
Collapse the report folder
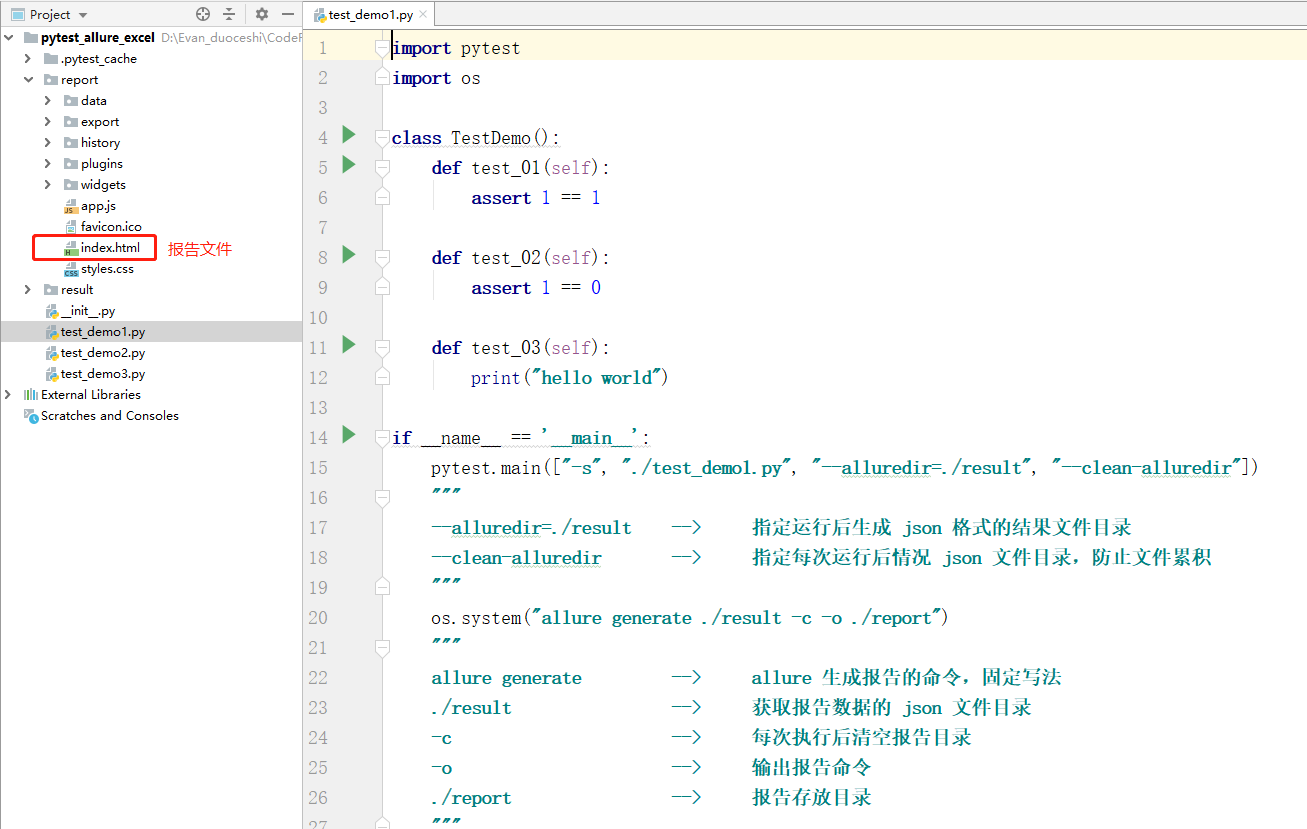[28, 80]
